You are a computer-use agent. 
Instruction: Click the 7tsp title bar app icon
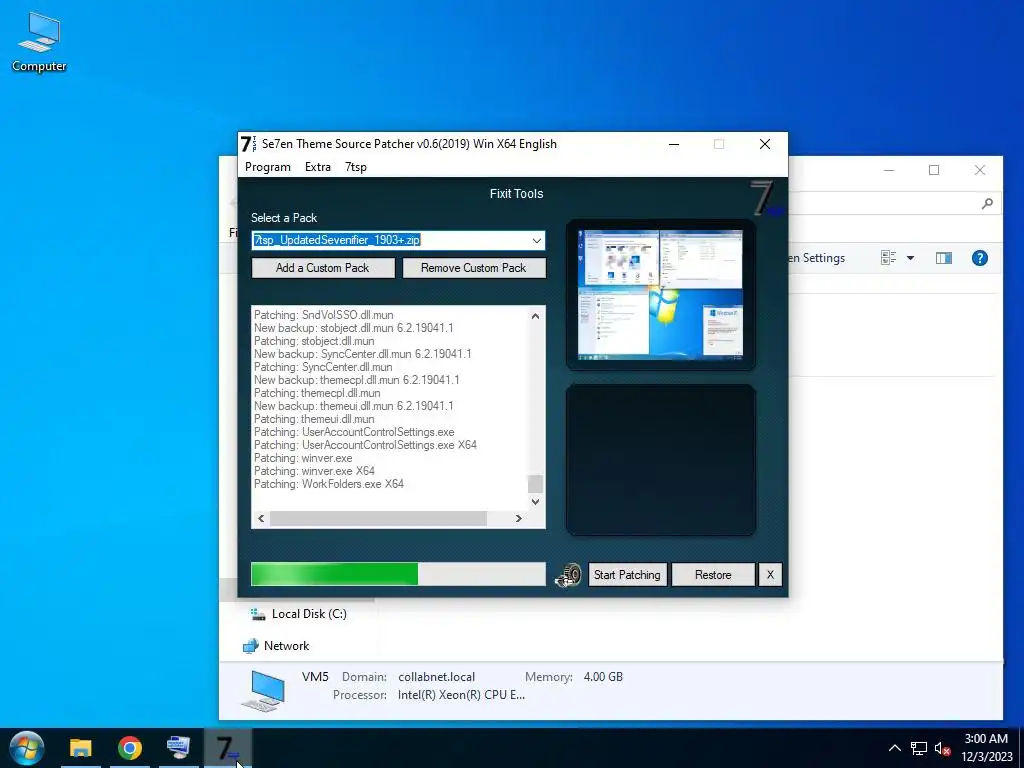(x=248, y=144)
